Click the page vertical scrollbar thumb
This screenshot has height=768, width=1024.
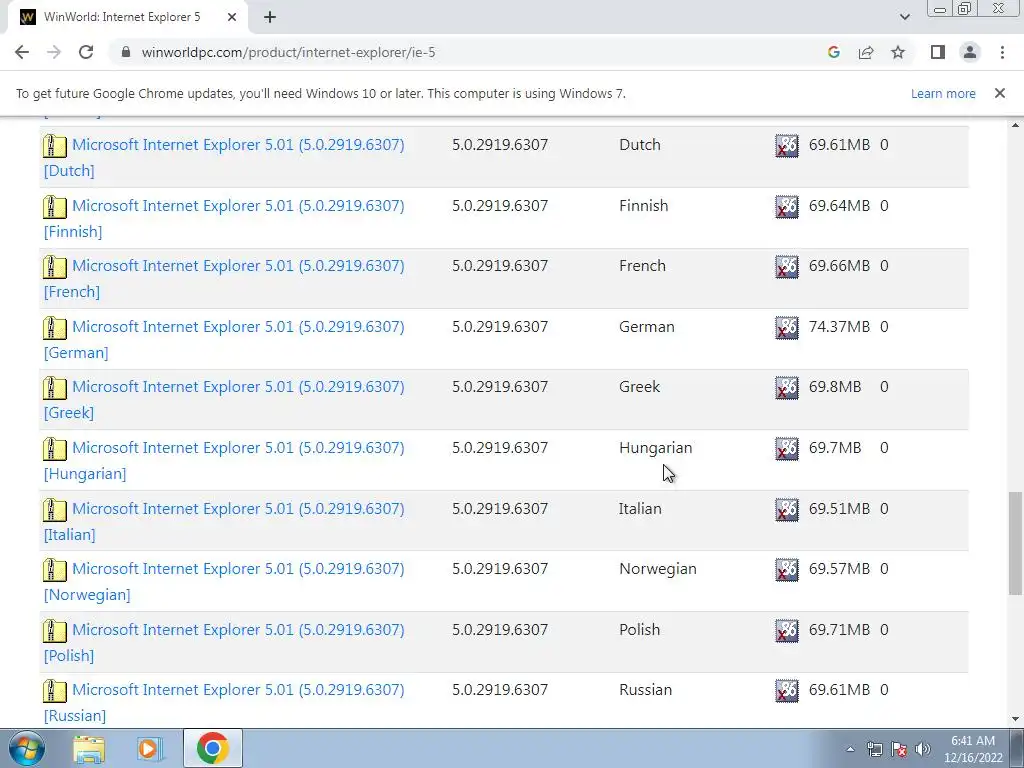point(1015,543)
